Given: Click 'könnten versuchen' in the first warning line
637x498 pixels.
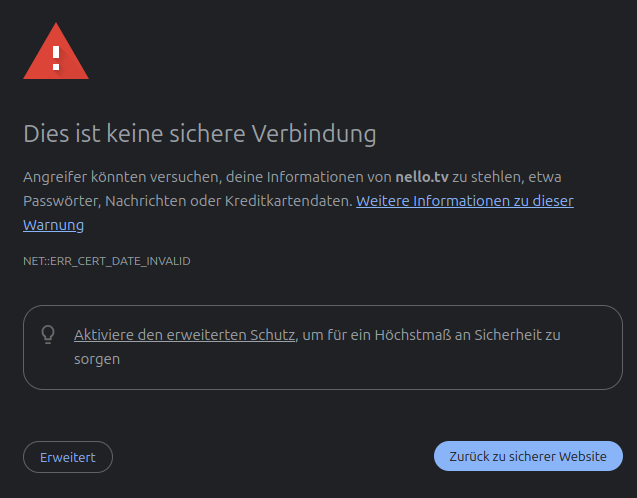Looking at the screenshot, I should pos(156,177).
